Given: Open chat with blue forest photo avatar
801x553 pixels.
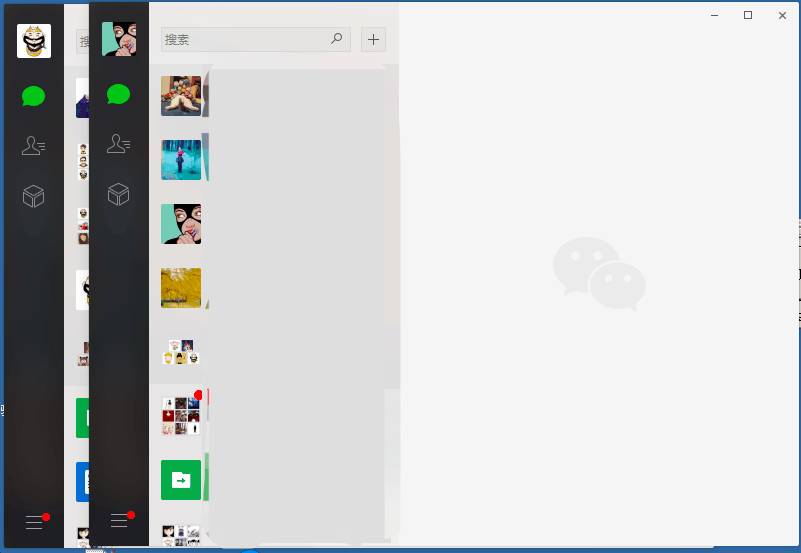Looking at the screenshot, I should [181, 160].
